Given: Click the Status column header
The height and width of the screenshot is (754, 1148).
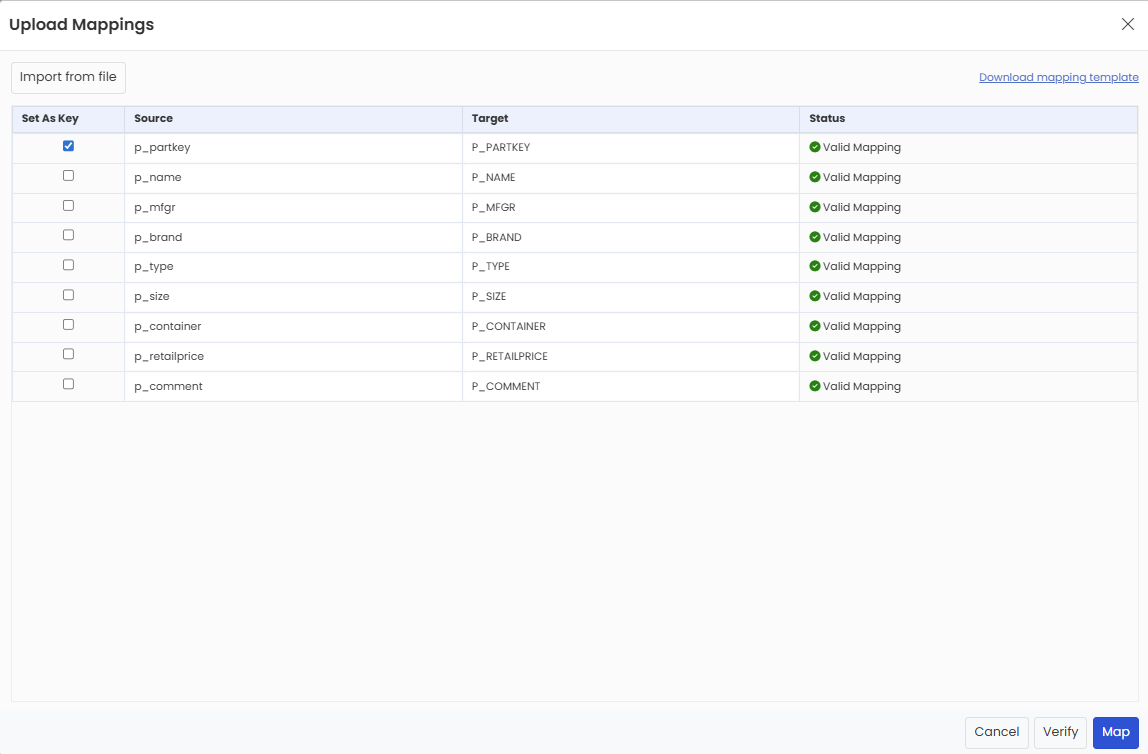Looking at the screenshot, I should [x=969, y=119].
